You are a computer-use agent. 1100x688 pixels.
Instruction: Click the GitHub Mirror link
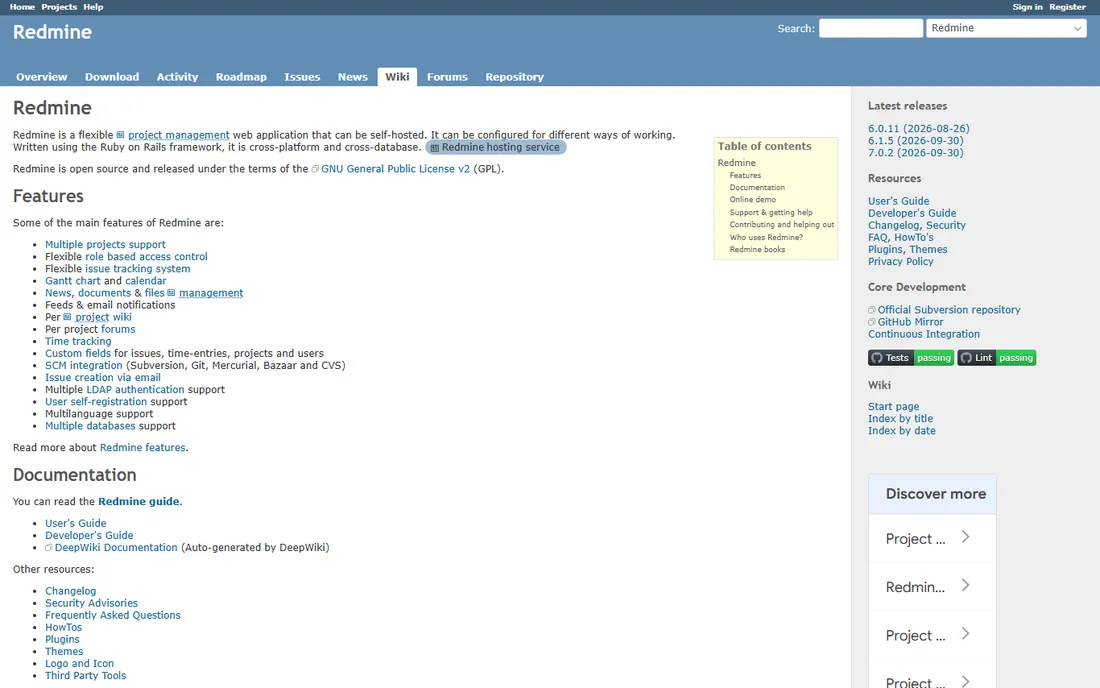pyautogui.click(x=911, y=322)
